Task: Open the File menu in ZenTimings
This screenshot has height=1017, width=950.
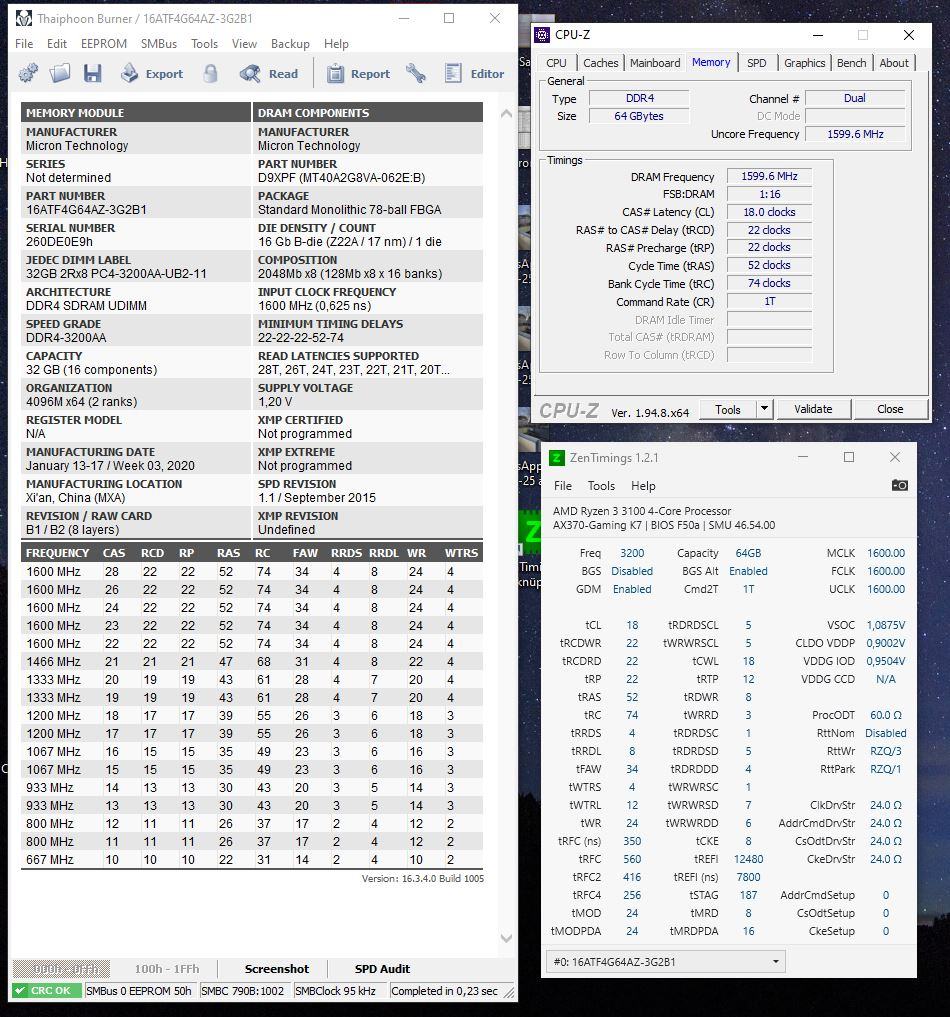Action: (563, 486)
